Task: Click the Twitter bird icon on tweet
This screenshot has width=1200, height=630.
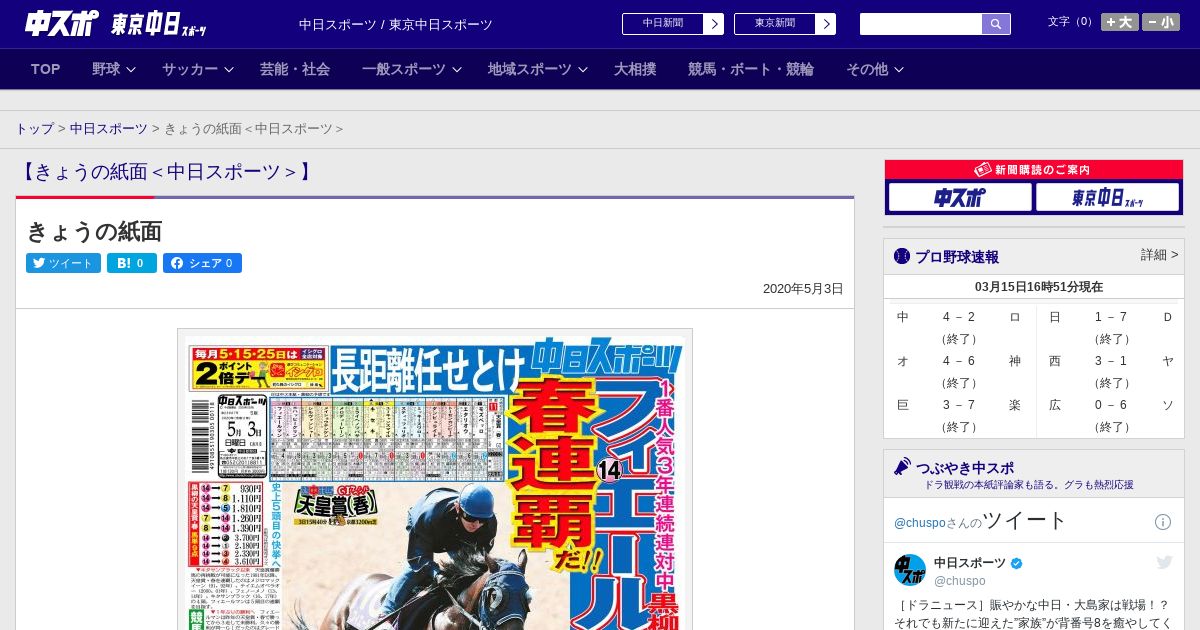Action: tap(1164, 562)
